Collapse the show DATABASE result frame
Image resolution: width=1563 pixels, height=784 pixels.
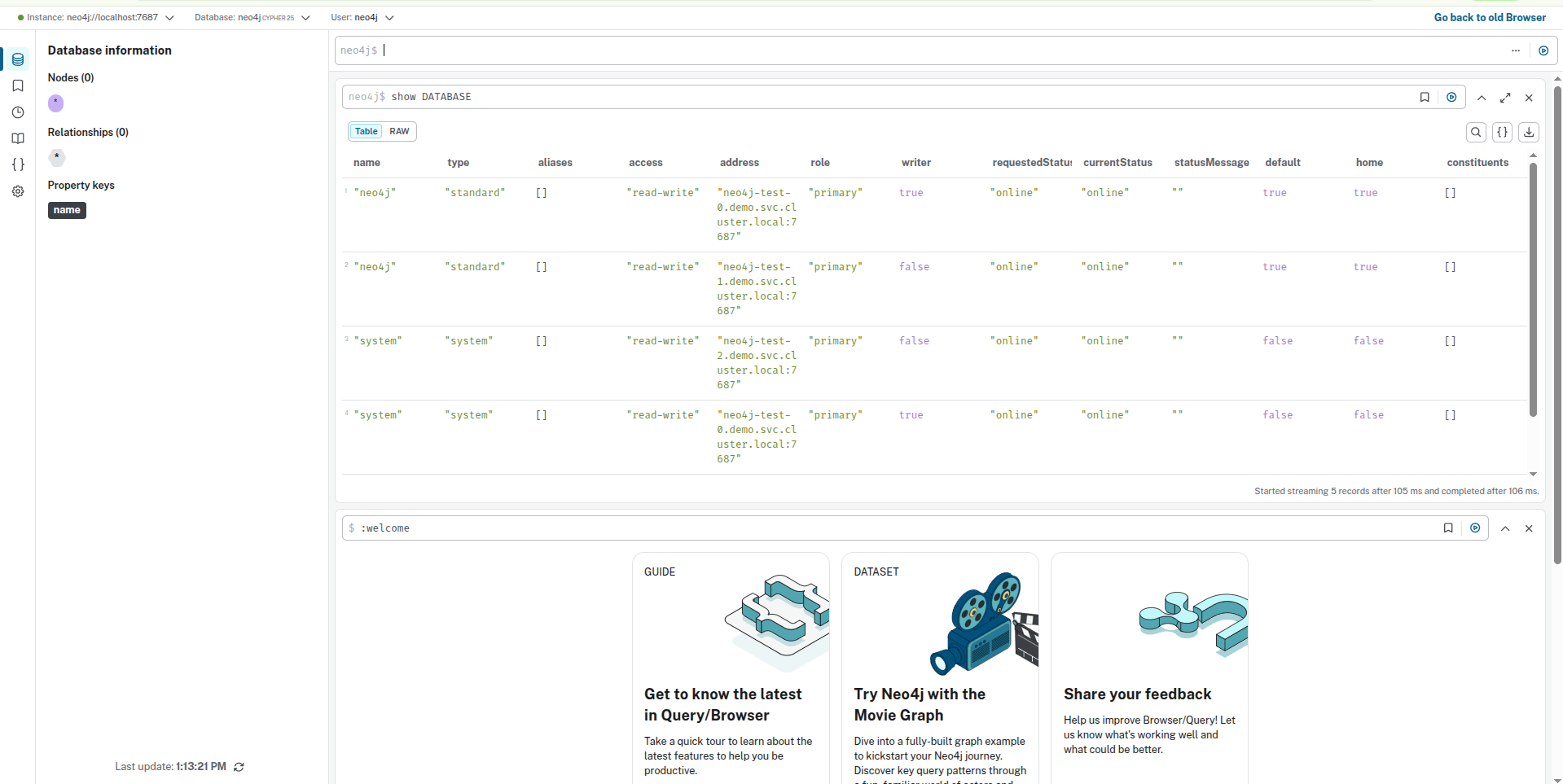[x=1482, y=98]
